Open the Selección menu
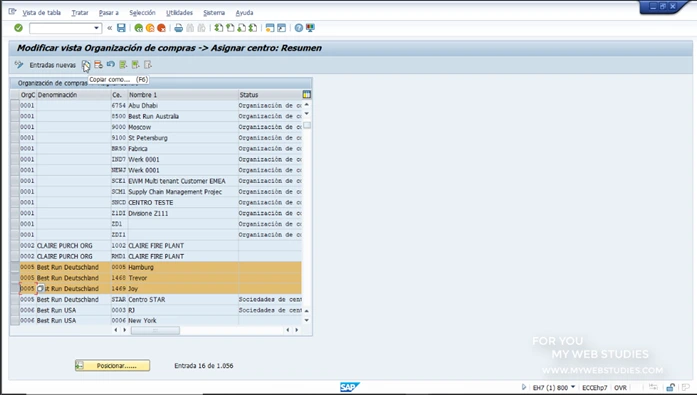 [142, 12]
